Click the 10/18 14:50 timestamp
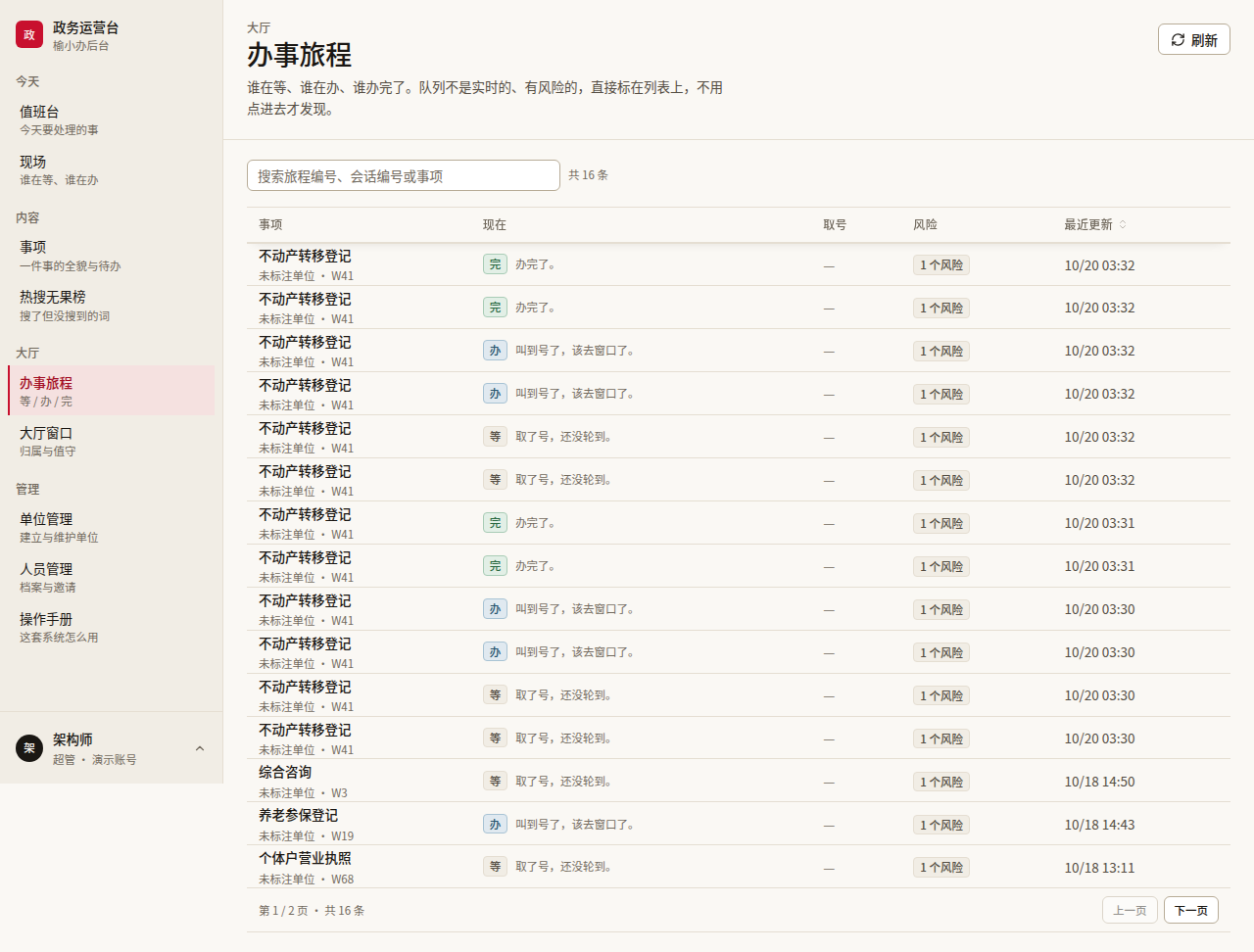 tap(1099, 782)
